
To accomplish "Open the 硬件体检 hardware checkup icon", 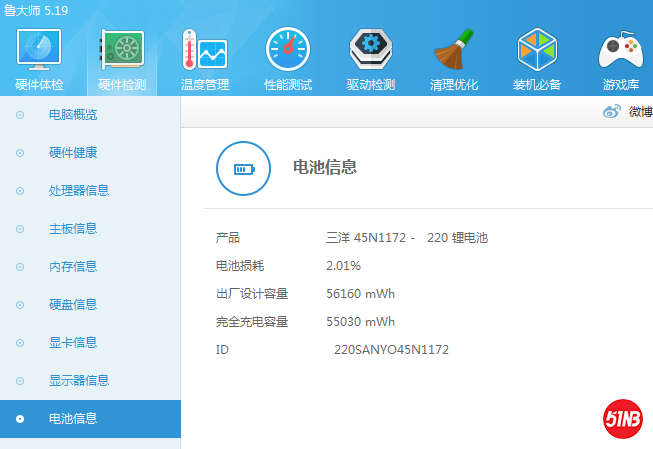I will tap(38, 50).
